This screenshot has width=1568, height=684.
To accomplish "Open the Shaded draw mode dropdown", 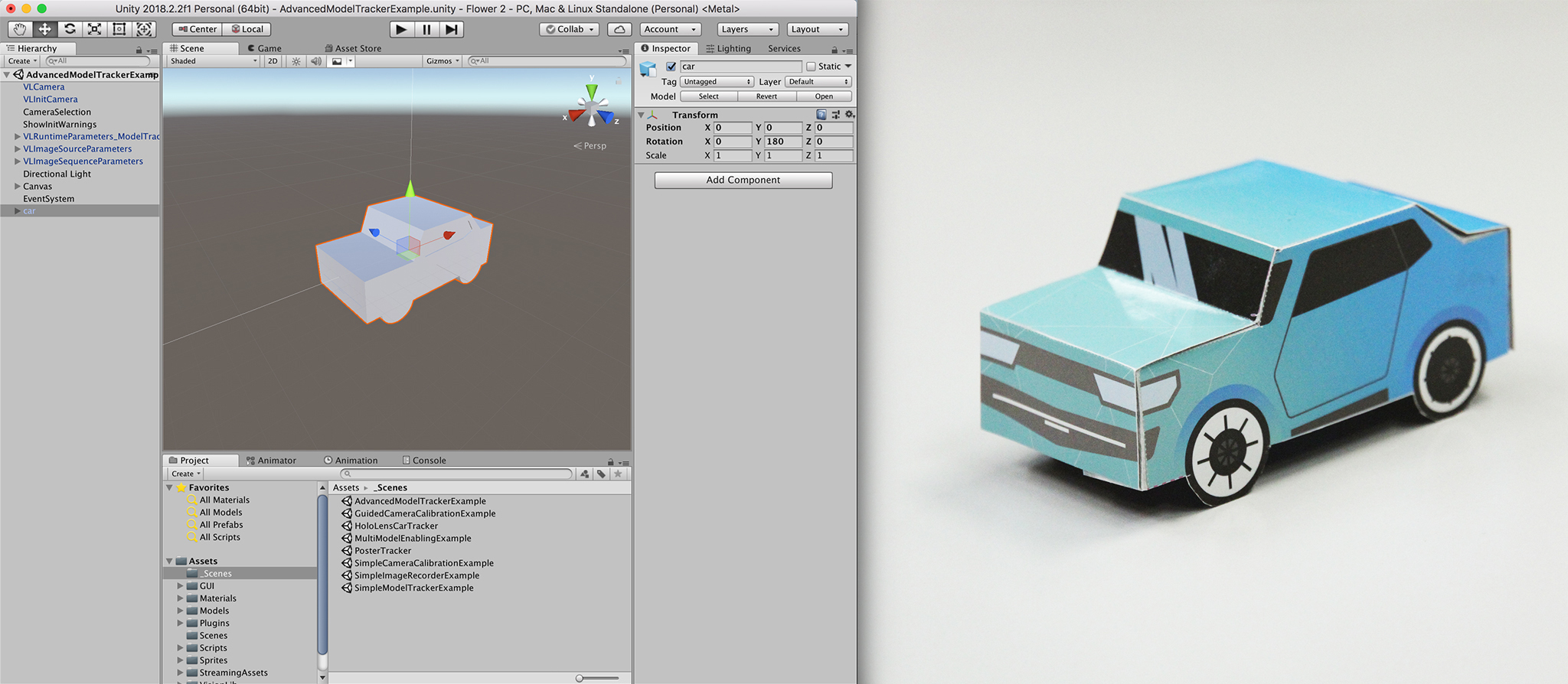I will (214, 61).
